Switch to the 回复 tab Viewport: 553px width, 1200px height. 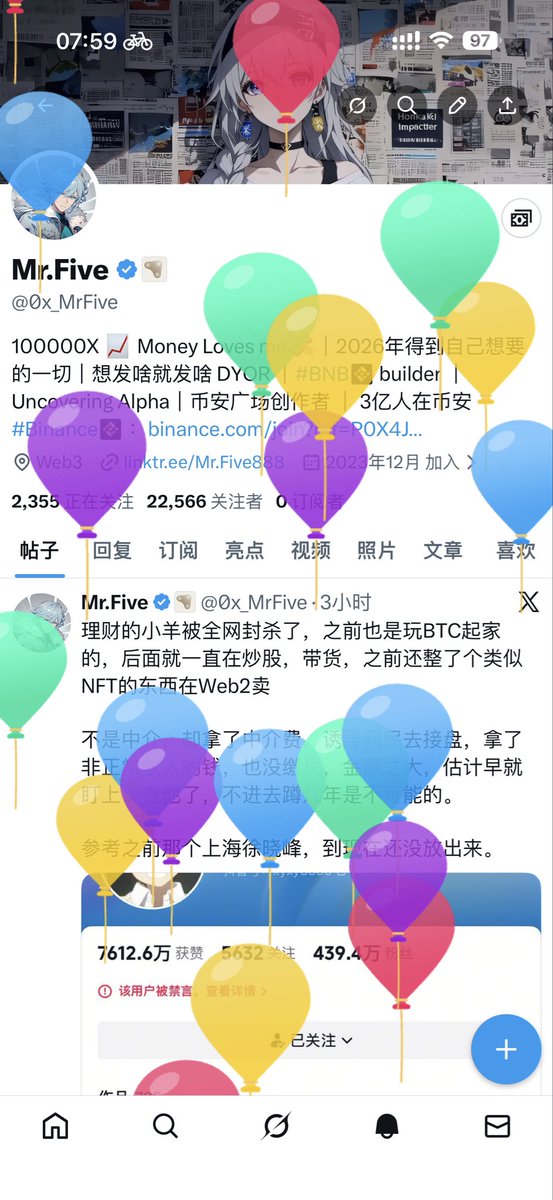[112, 550]
